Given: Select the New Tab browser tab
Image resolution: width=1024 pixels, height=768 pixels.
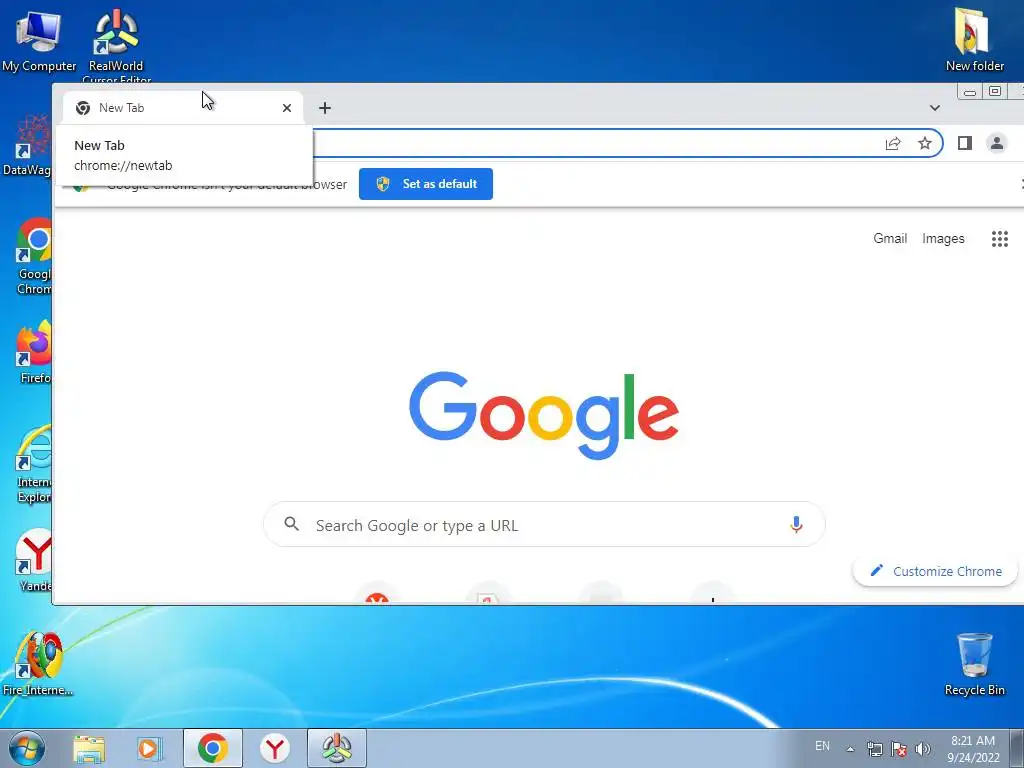Looking at the screenshot, I should tap(183, 108).
